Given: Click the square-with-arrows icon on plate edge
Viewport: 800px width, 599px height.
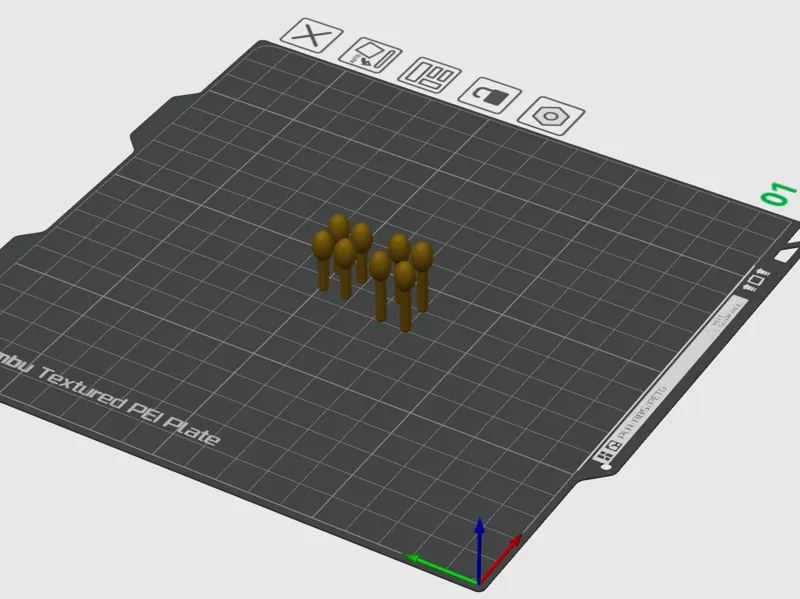Looking at the screenshot, I should 758,280.
